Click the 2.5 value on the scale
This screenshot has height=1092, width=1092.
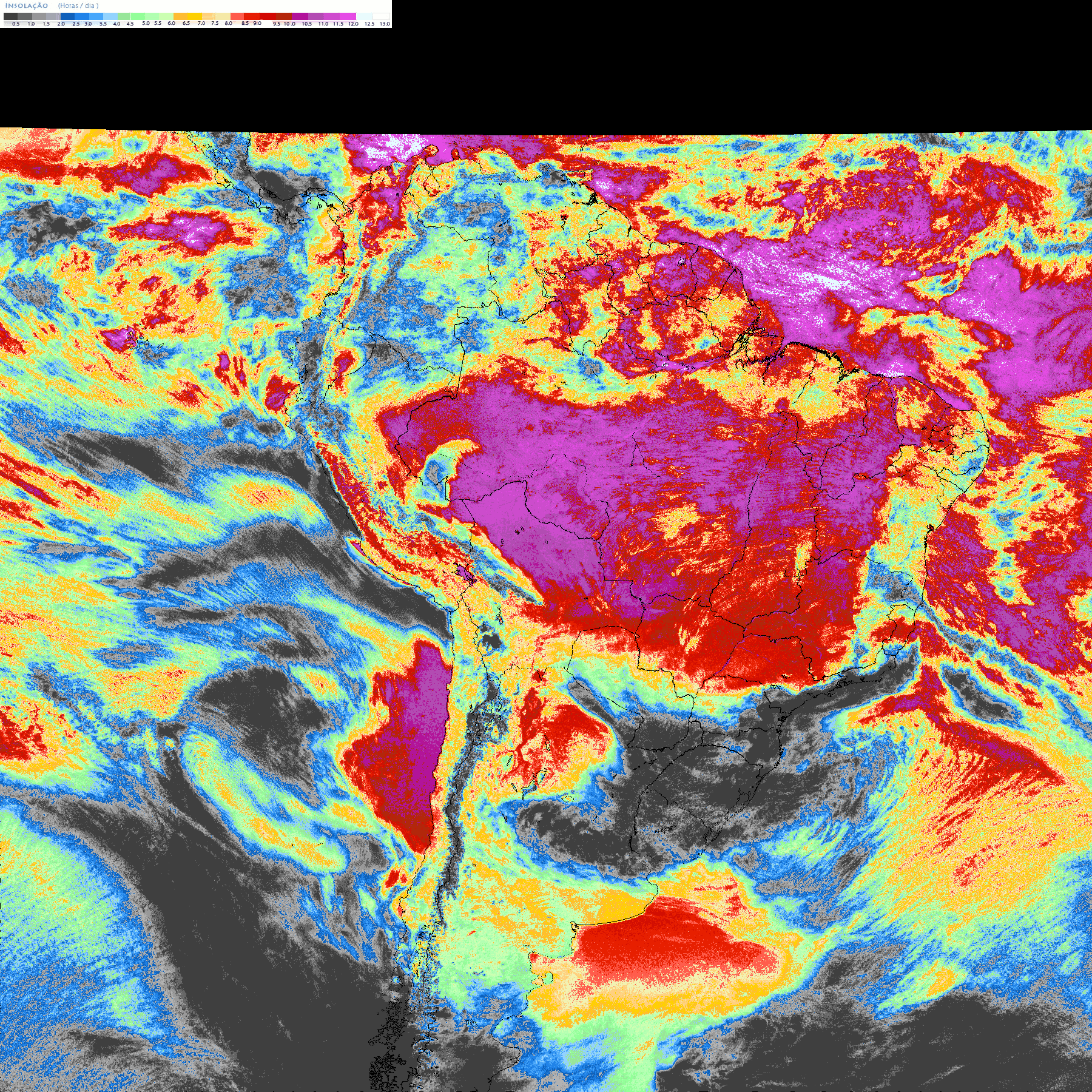[x=76, y=24]
